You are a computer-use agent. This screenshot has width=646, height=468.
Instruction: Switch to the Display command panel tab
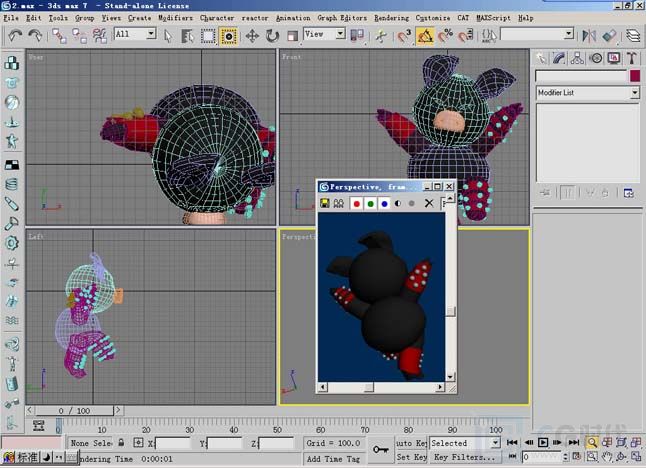[613, 58]
